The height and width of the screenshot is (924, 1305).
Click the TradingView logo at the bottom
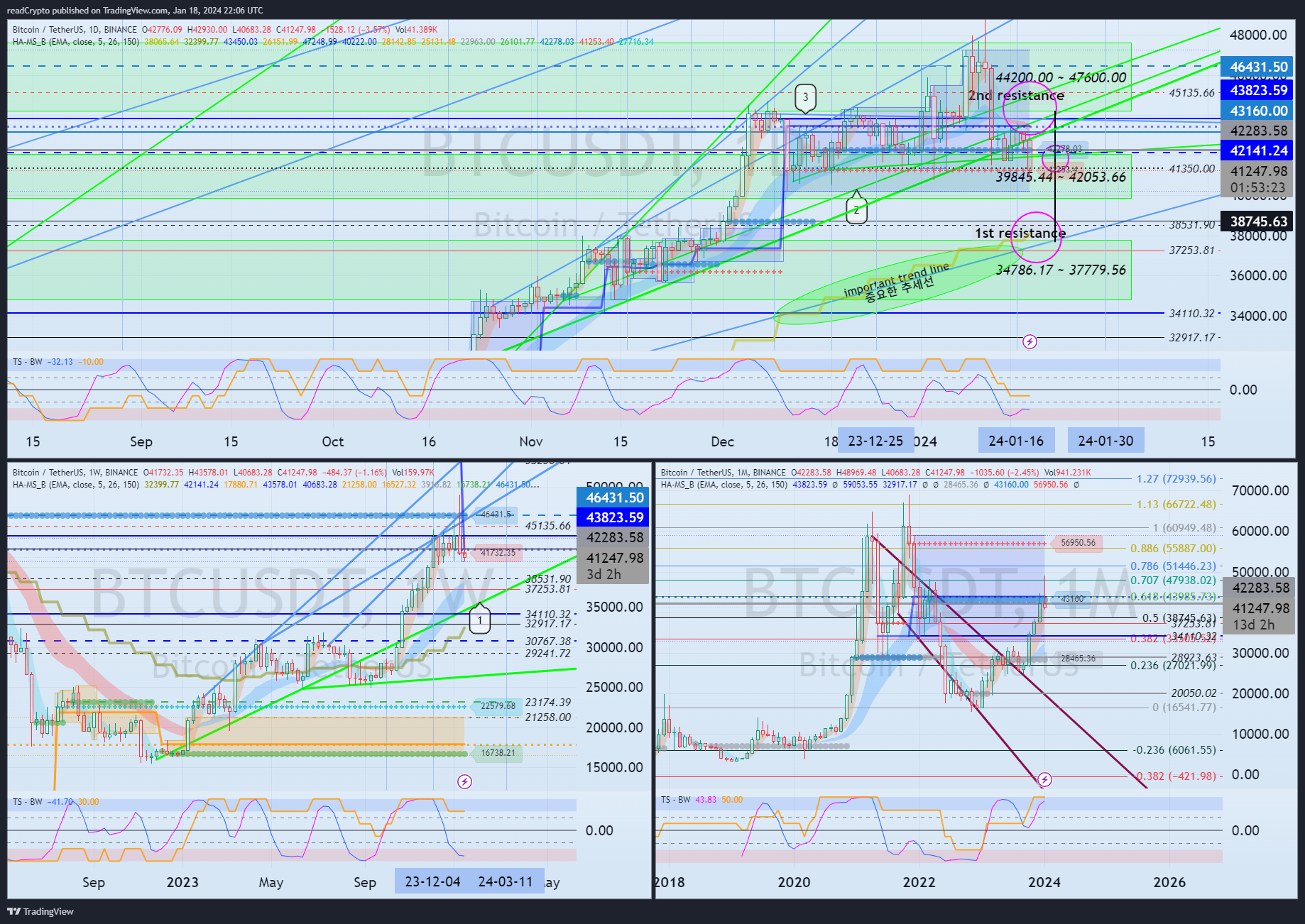click(x=40, y=911)
